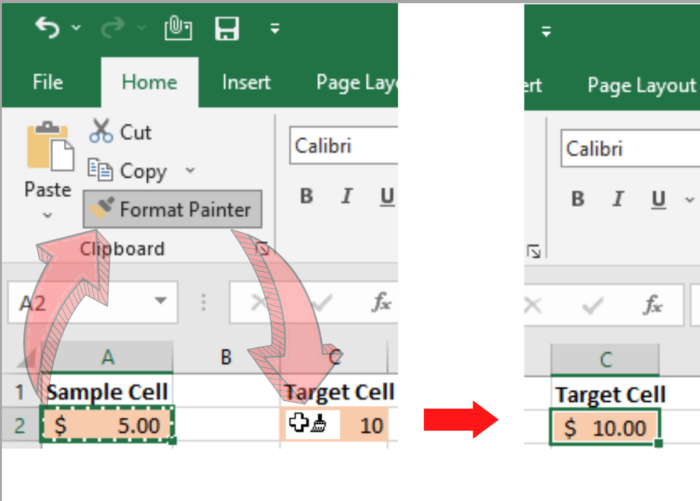700x501 pixels.
Task: Click the Name Box showing A2
Action: pos(92,302)
